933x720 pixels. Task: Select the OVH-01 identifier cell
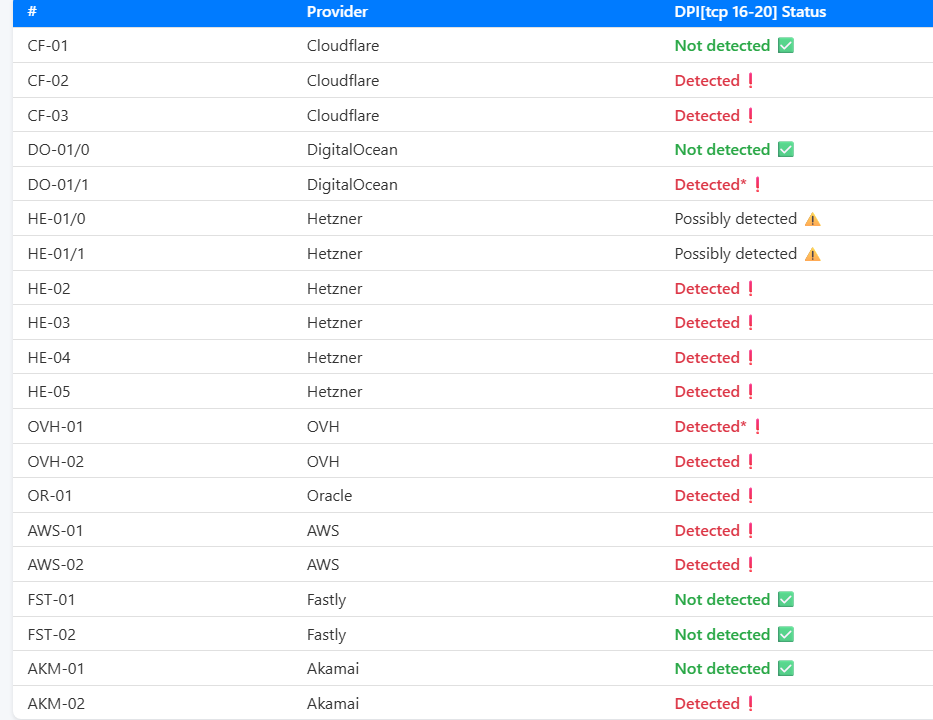click(55, 427)
